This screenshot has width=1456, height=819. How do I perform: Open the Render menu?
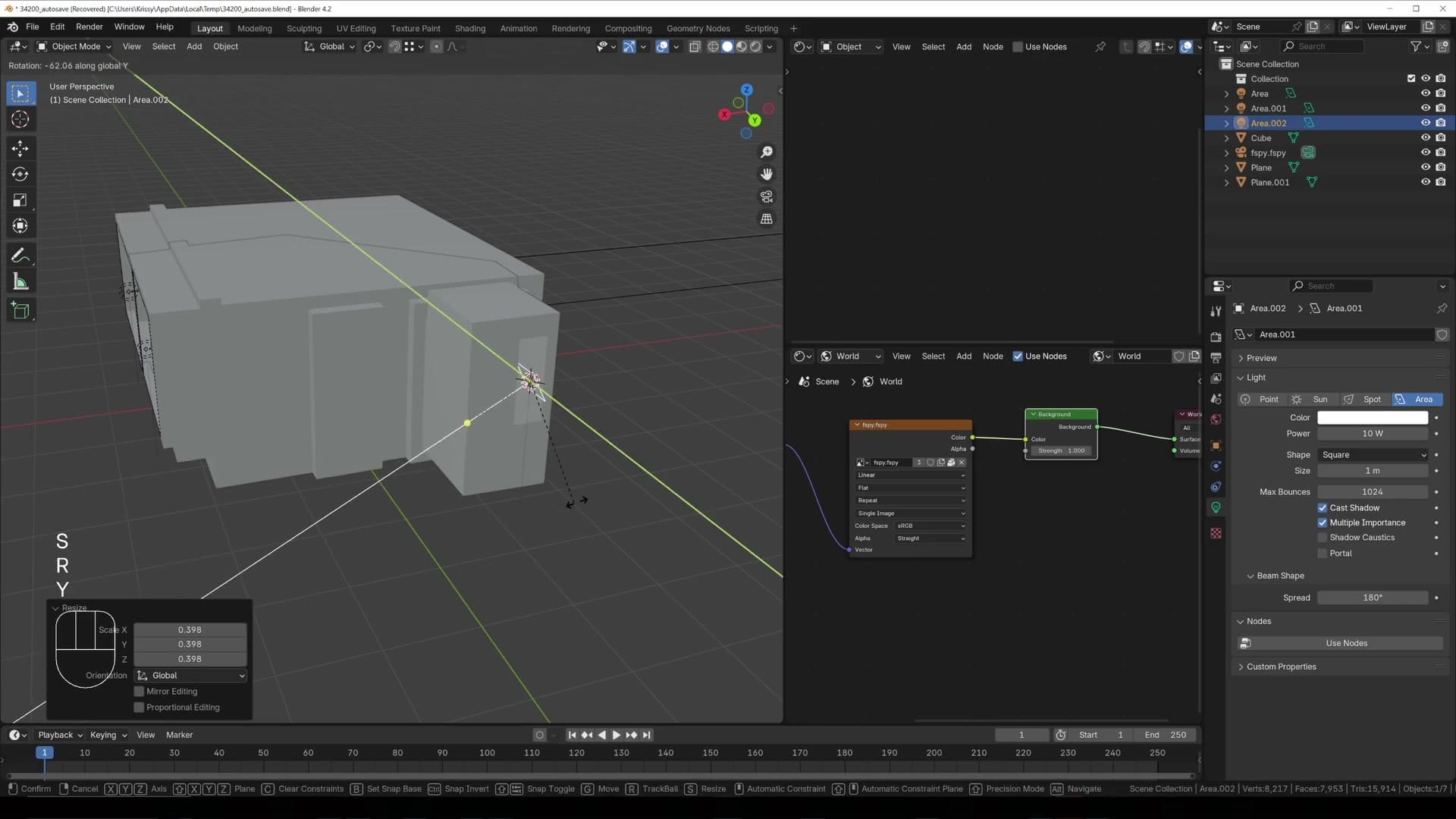pos(89,27)
